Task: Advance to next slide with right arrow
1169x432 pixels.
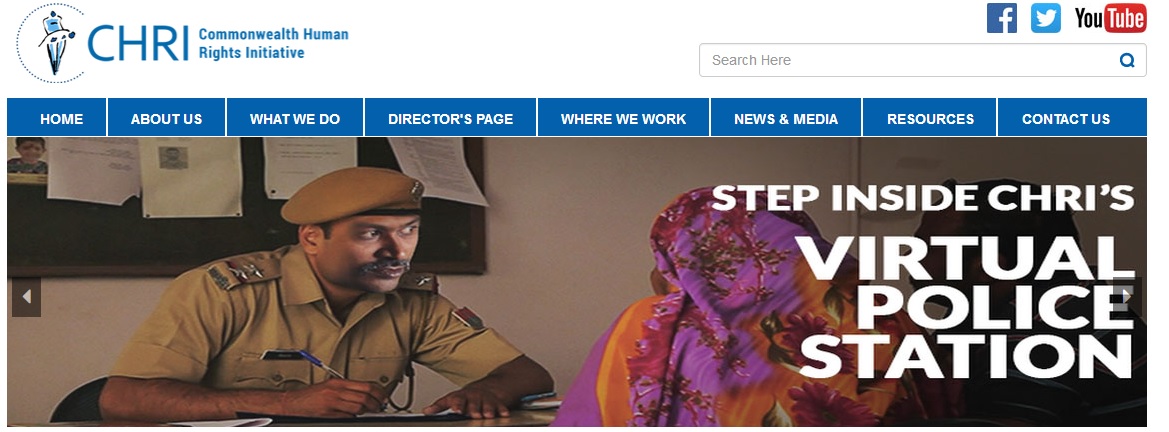Action: 1127,297
